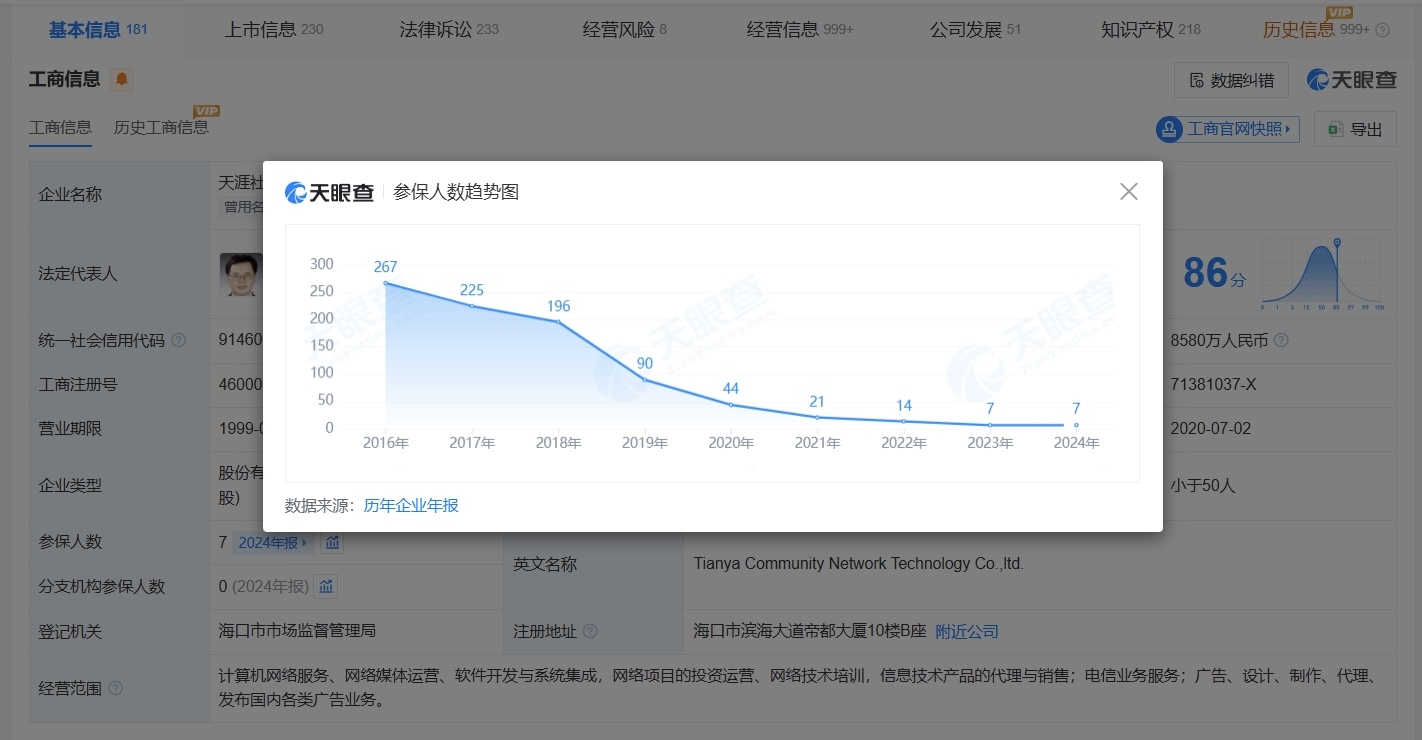The height and width of the screenshot is (740, 1422).
Task: Select the 工商信息 sub-tab
Action: (x=60, y=127)
